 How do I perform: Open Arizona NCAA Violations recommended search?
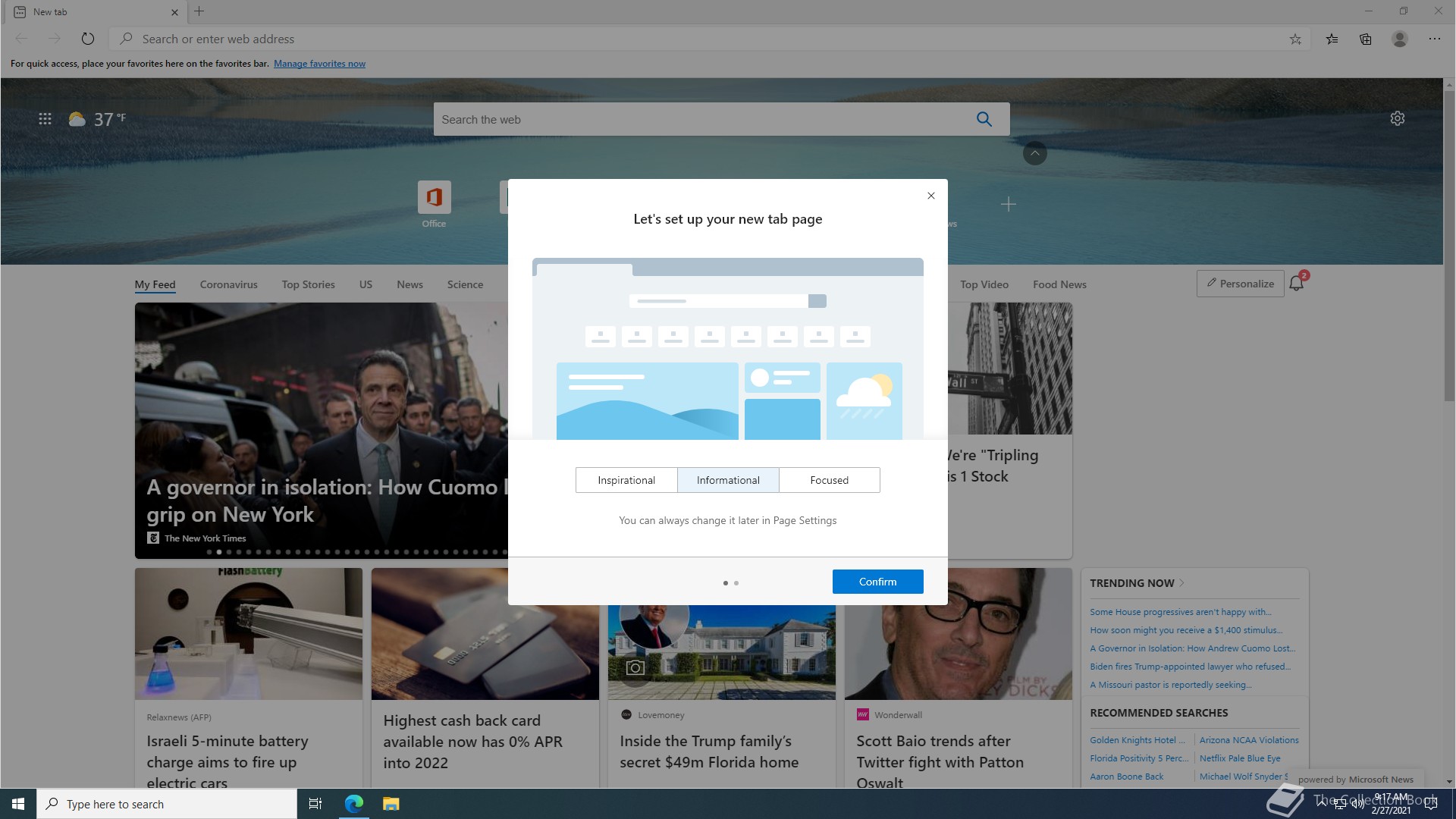pyautogui.click(x=1249, y=740)
